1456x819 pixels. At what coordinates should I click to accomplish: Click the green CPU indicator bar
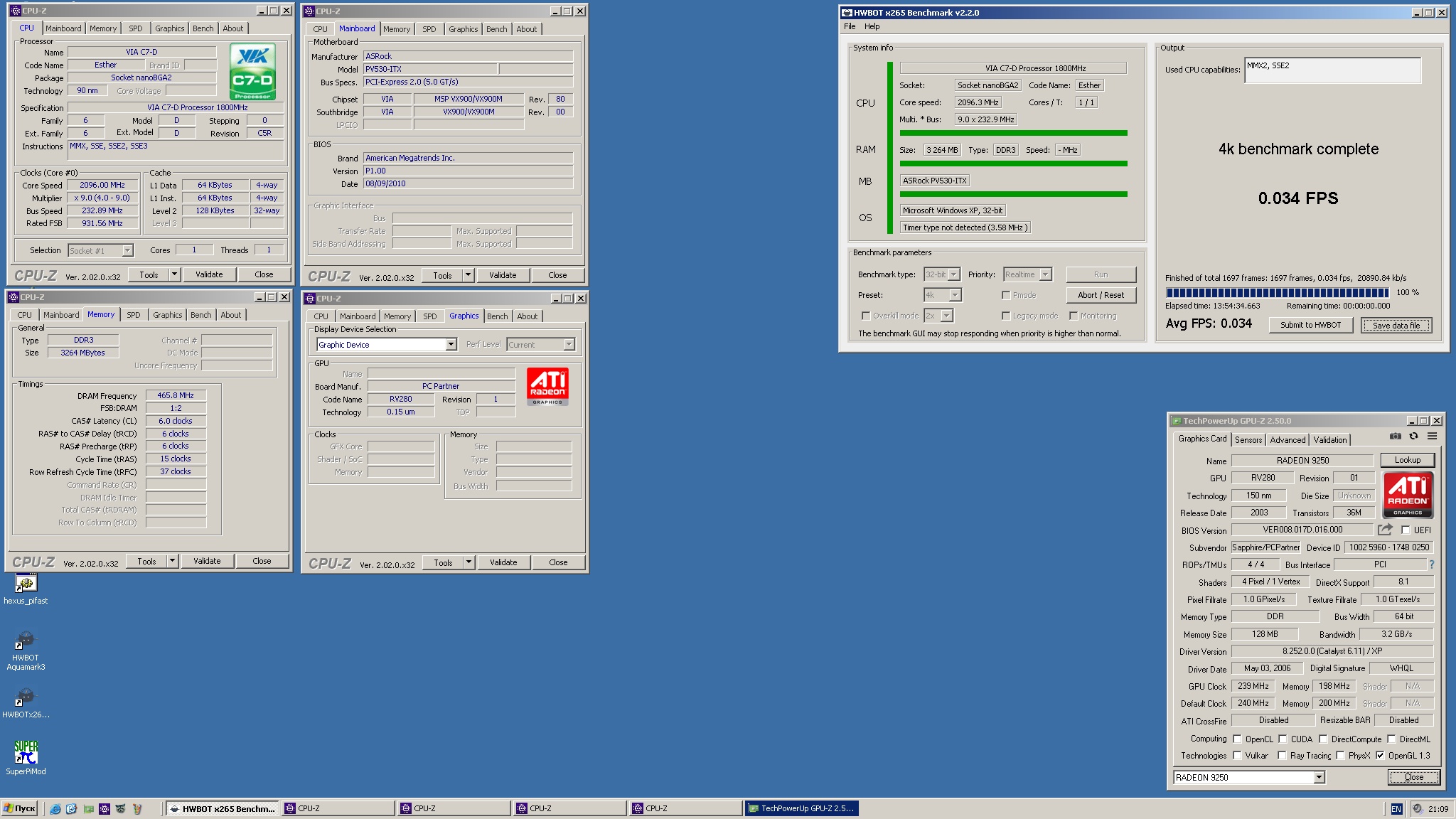1013,133
